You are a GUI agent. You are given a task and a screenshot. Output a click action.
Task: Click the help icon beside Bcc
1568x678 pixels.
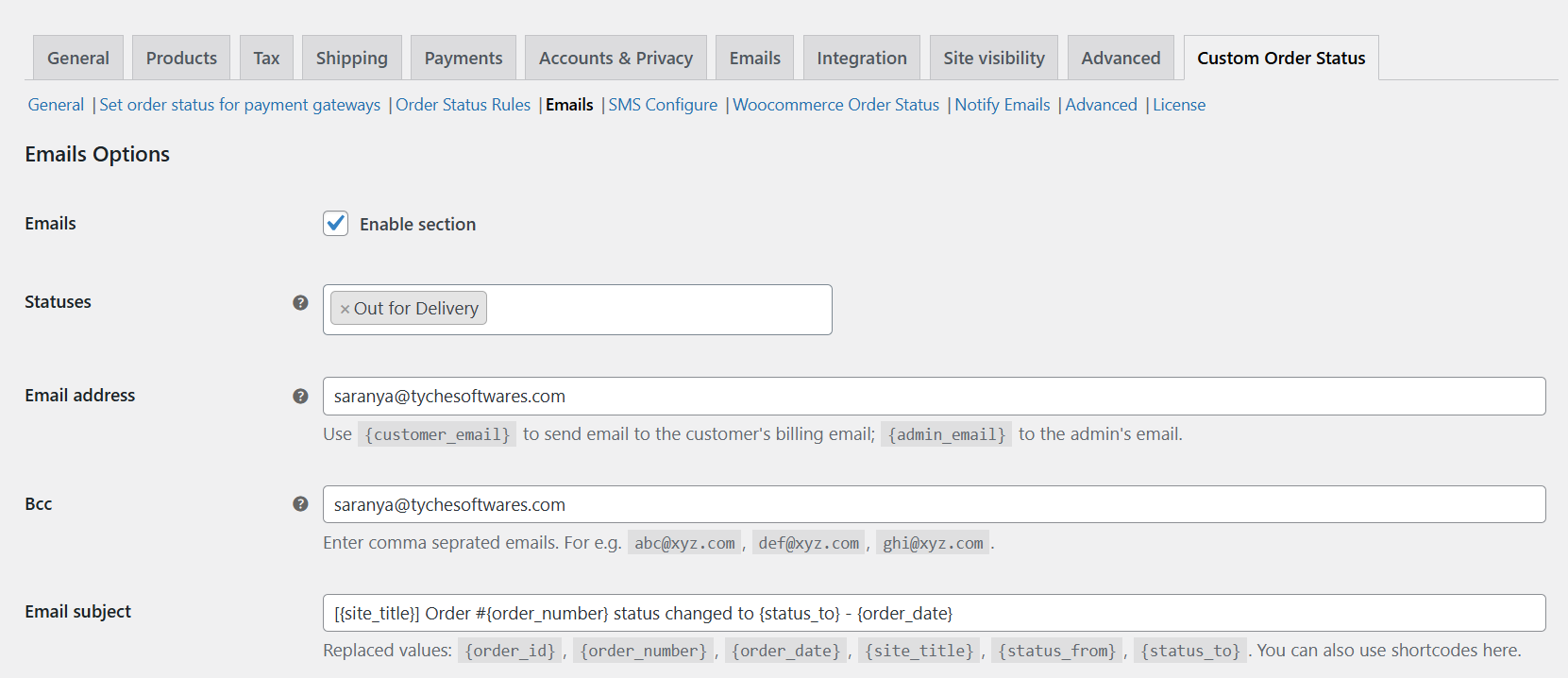[x=300, y=504]
